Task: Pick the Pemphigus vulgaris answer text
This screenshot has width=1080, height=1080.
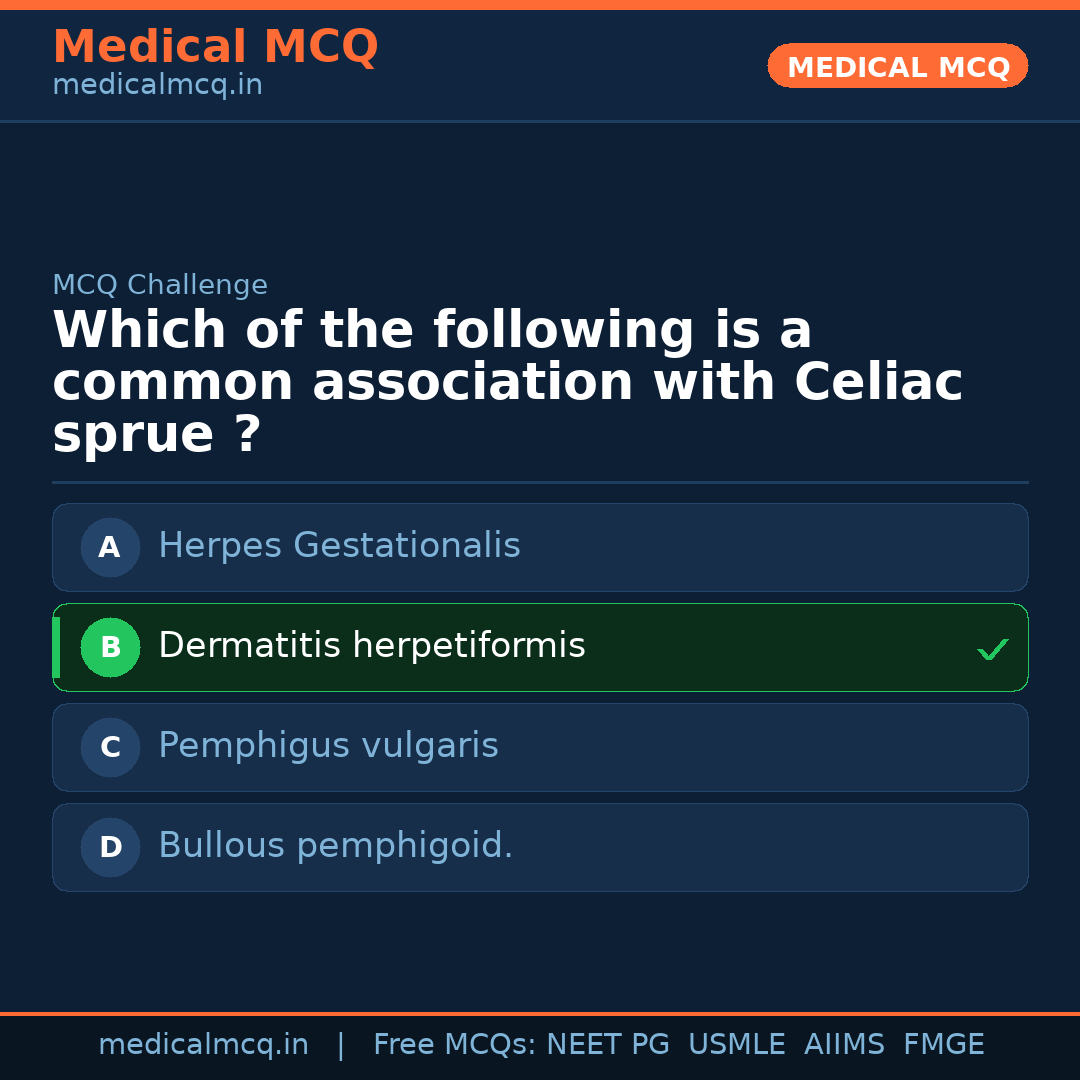Action: click(x=328, y=746)
